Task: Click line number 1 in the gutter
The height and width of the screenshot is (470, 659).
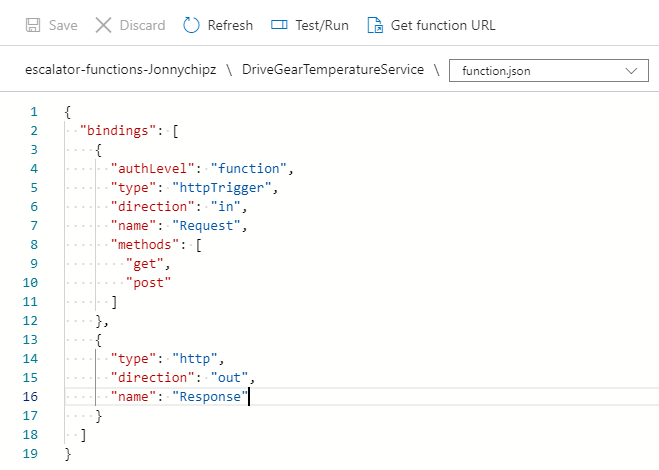Action: point(34,111)
